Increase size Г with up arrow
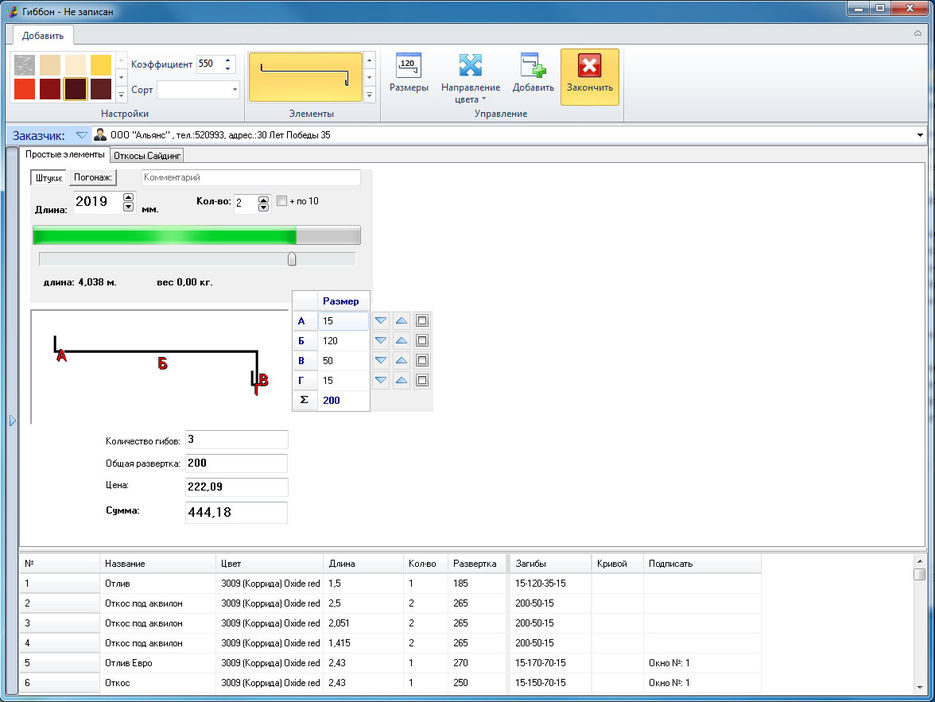The image size is (935, 702). 401,380
